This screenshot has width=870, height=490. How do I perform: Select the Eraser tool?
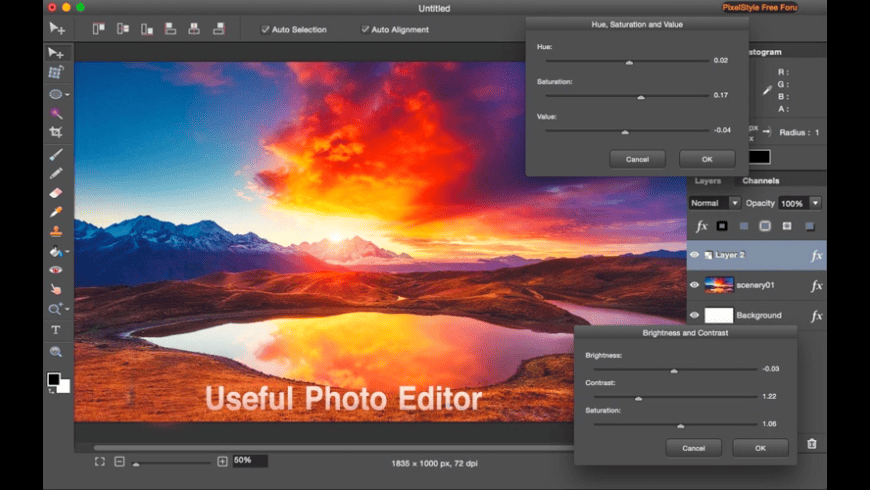[x=55, y=193]
